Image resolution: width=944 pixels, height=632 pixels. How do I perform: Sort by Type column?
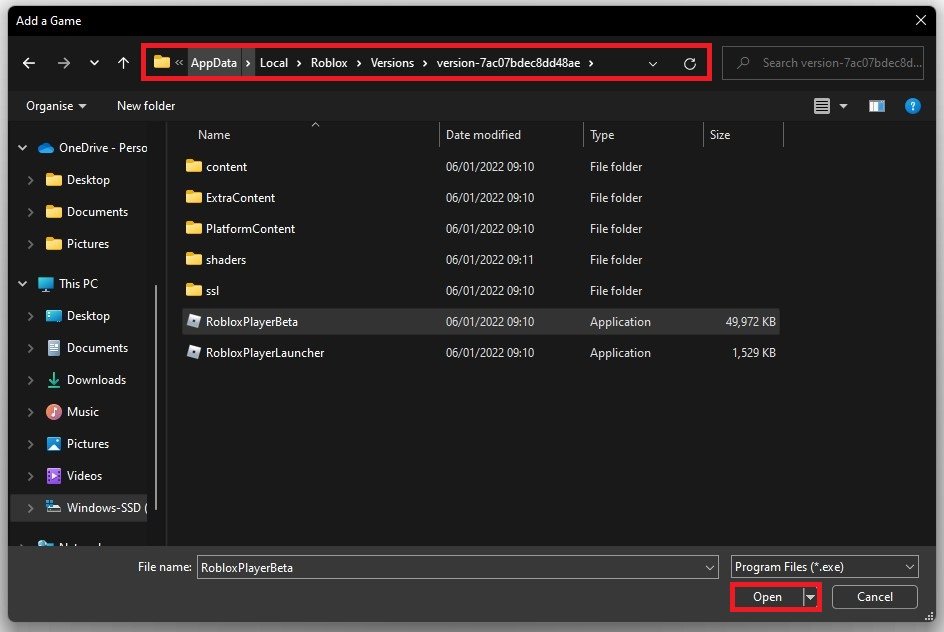(x=601, y=135)
